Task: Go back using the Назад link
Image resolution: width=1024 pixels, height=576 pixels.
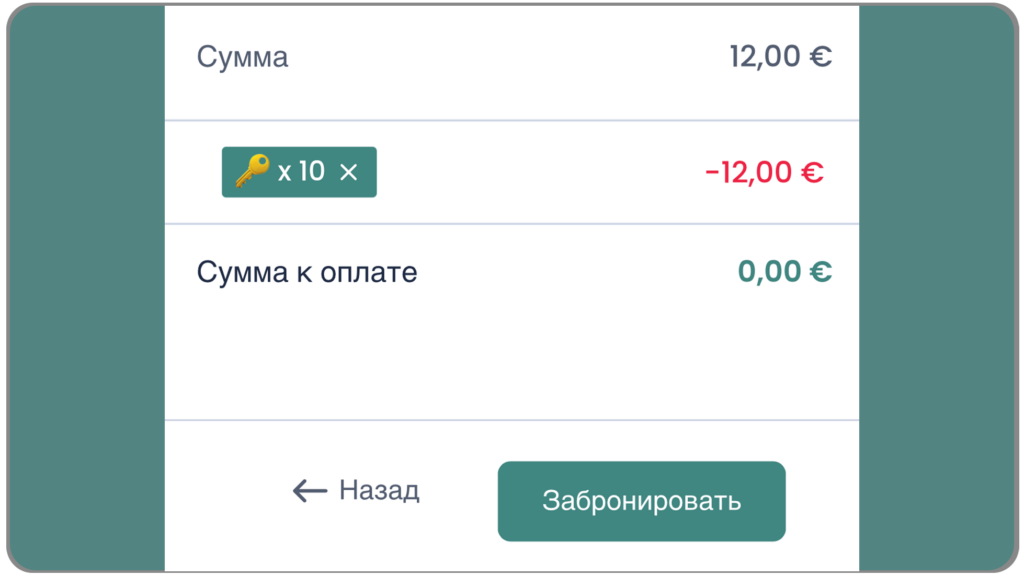Action: coord(379,490)
